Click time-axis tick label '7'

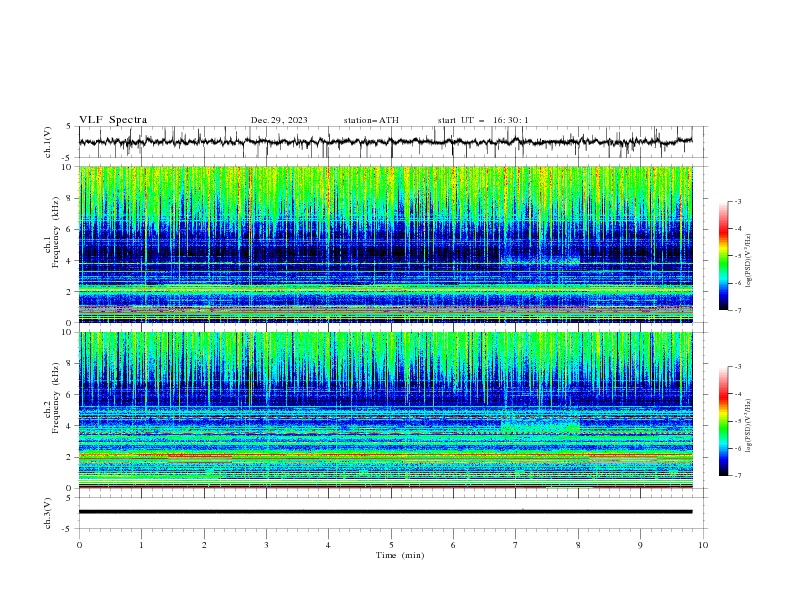[516, 545]
